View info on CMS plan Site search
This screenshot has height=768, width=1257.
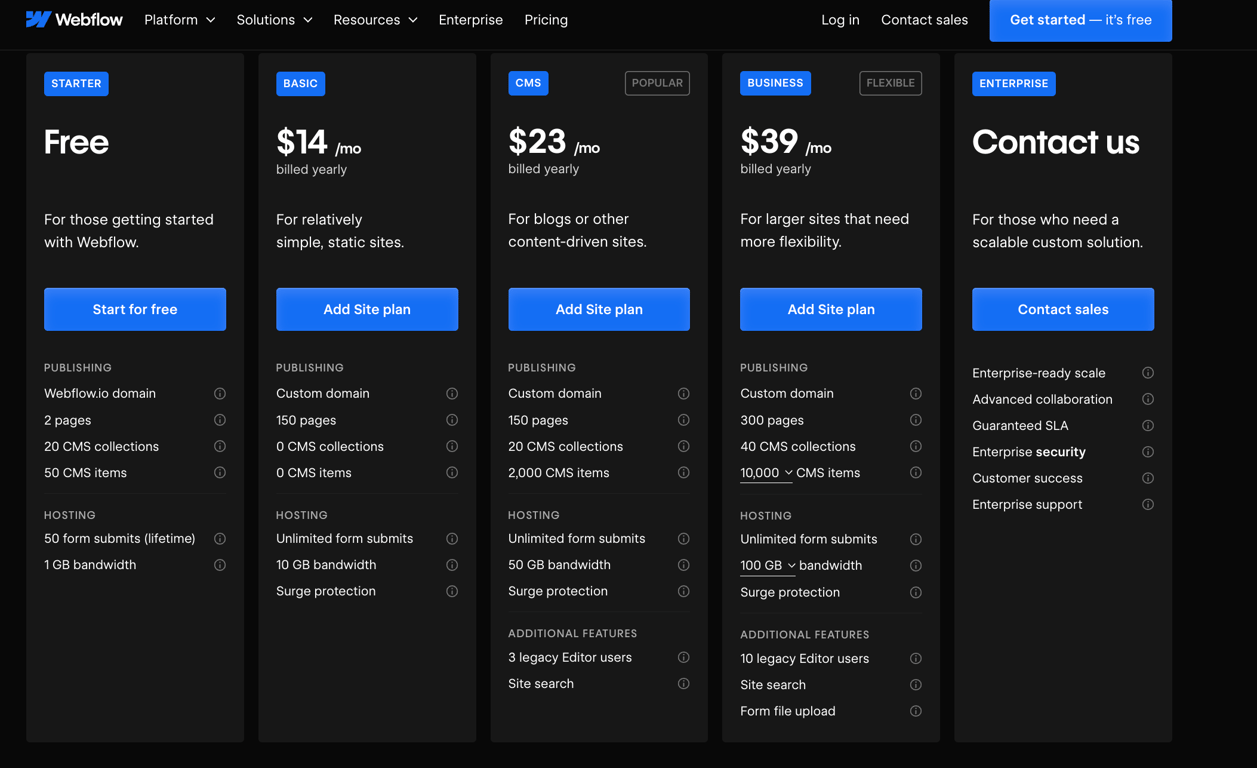[684, 684]
